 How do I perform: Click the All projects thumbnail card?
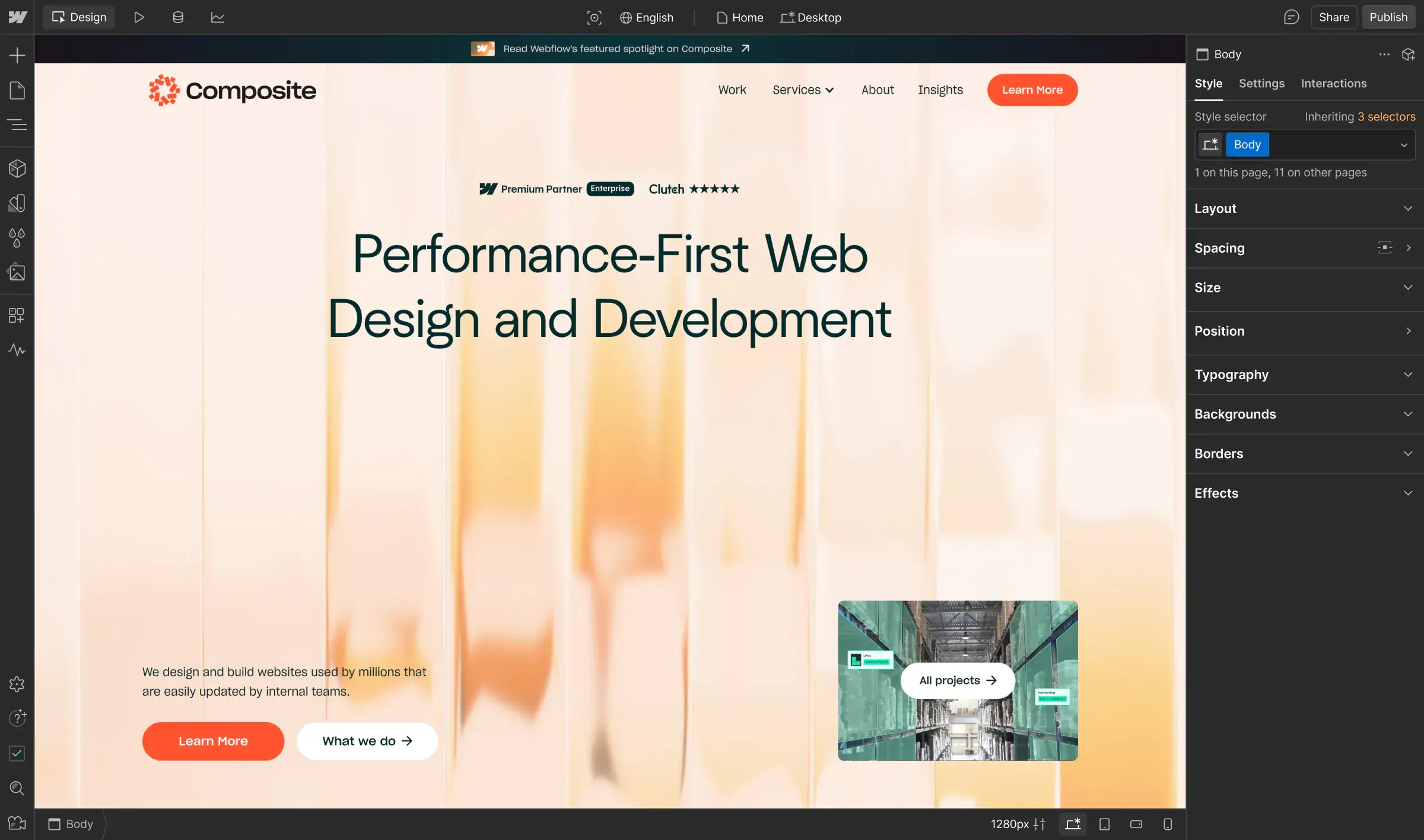[957, 680]
